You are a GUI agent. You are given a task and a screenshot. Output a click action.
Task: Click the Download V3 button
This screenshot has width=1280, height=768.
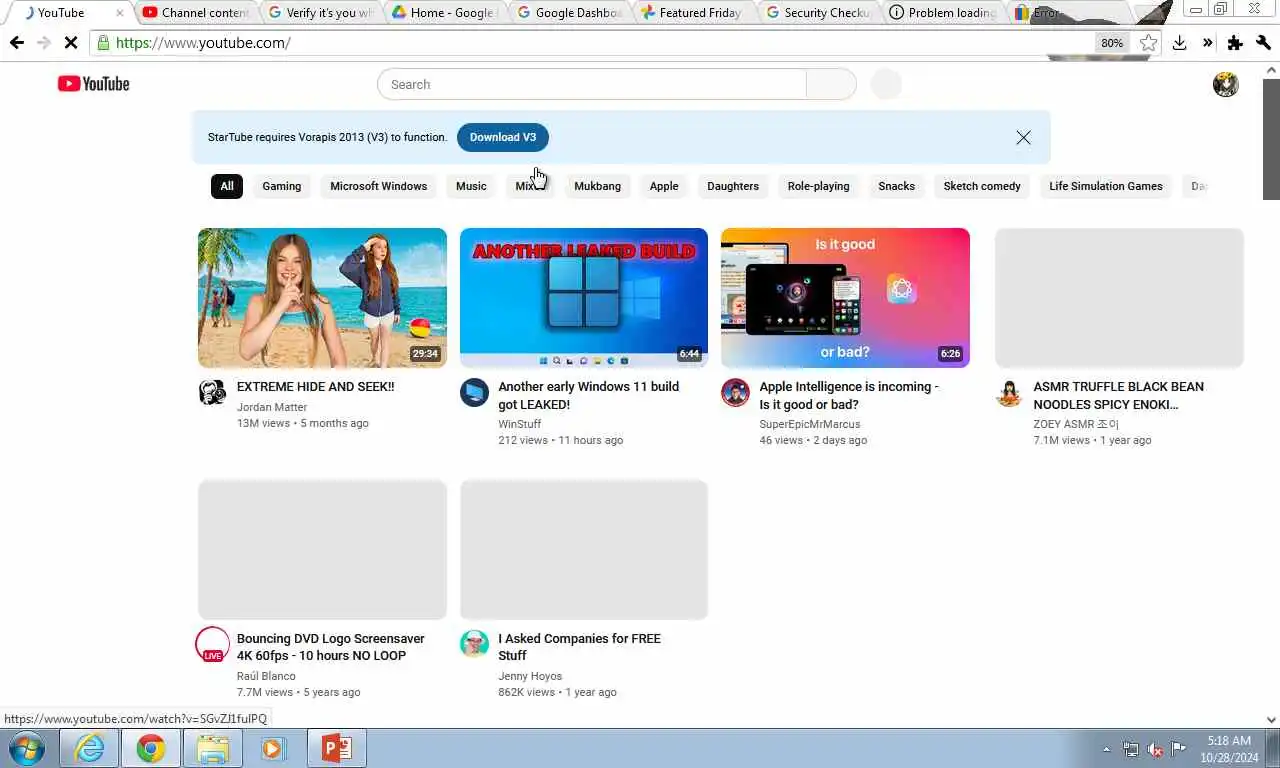coord(503,137)
